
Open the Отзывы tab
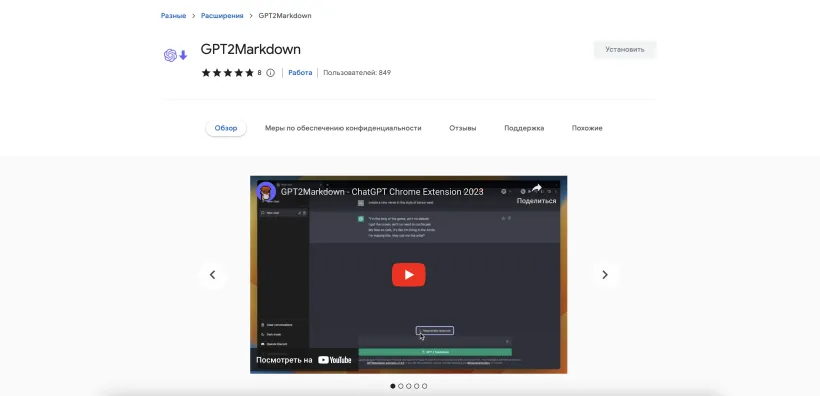(x=463, y=128)
